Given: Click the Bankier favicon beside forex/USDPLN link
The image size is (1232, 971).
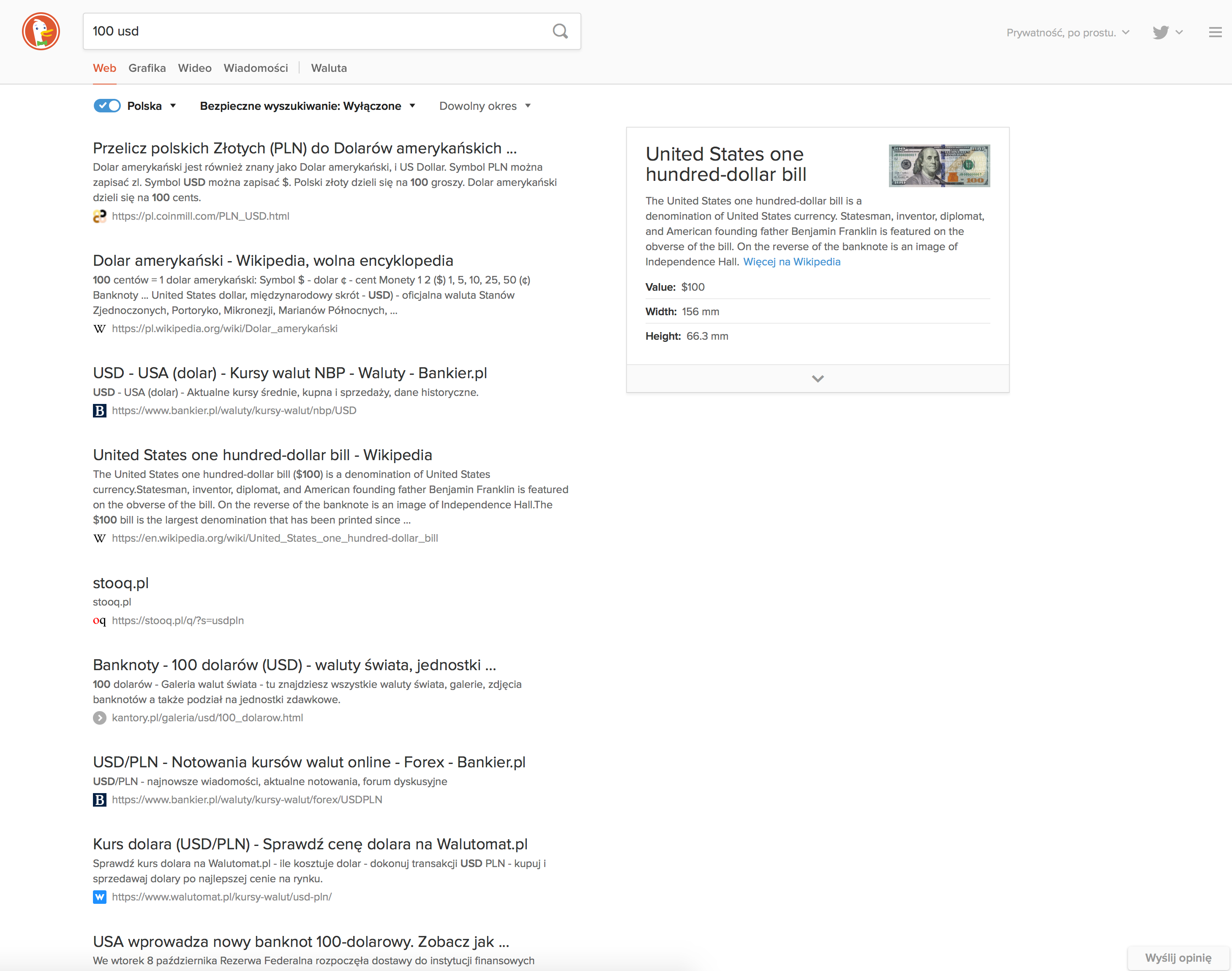Looking at the screenshot, I should coord(99,800).
